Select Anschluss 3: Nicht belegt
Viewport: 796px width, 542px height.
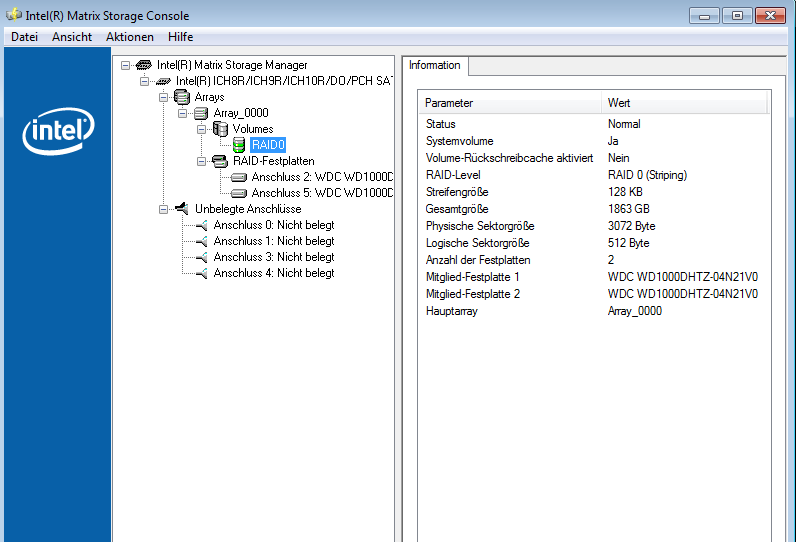click(274, 257)
